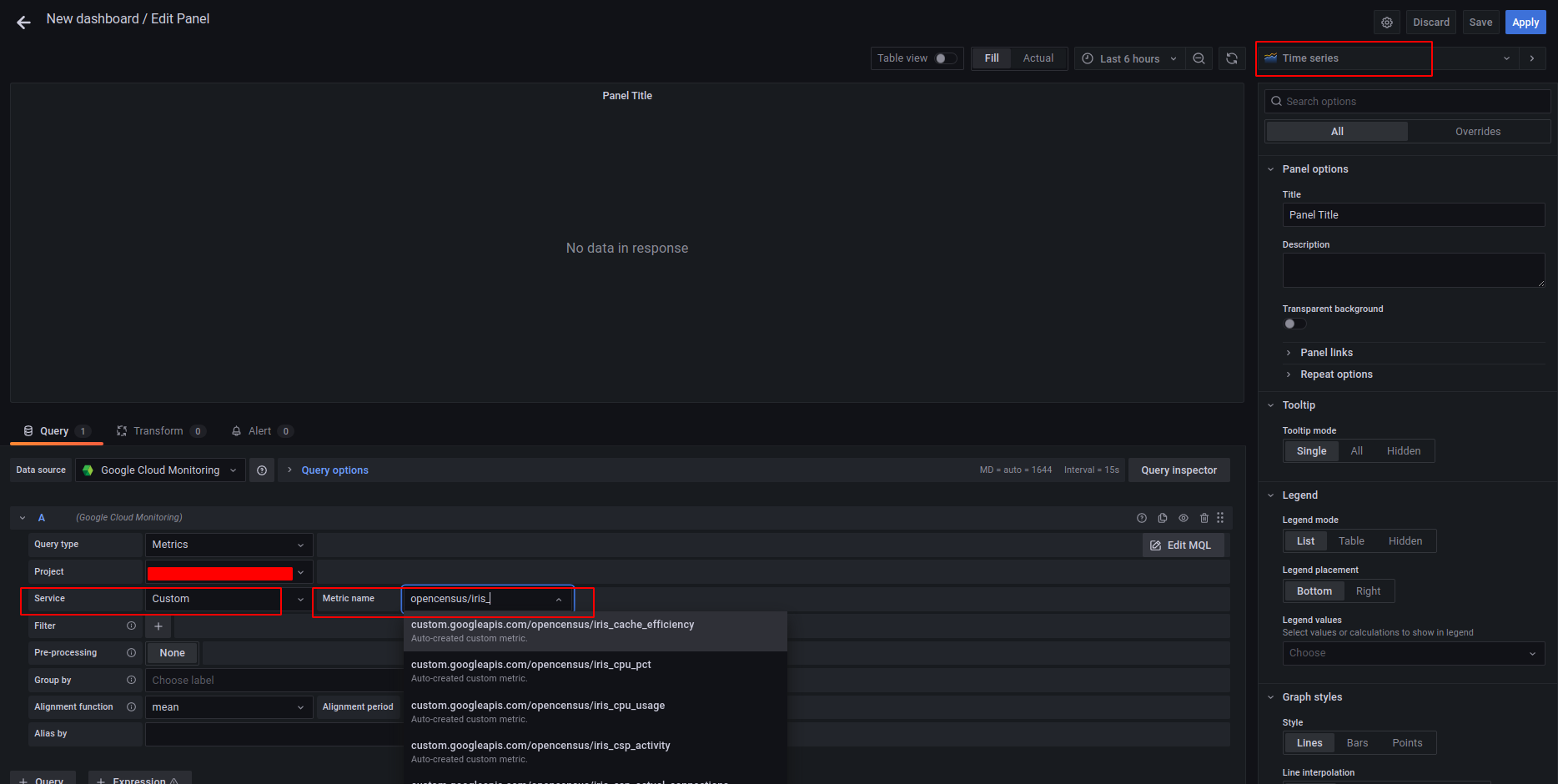Open Time series visualization picker
Viewport: 1558px width, 784px height.
[1388, 58]
